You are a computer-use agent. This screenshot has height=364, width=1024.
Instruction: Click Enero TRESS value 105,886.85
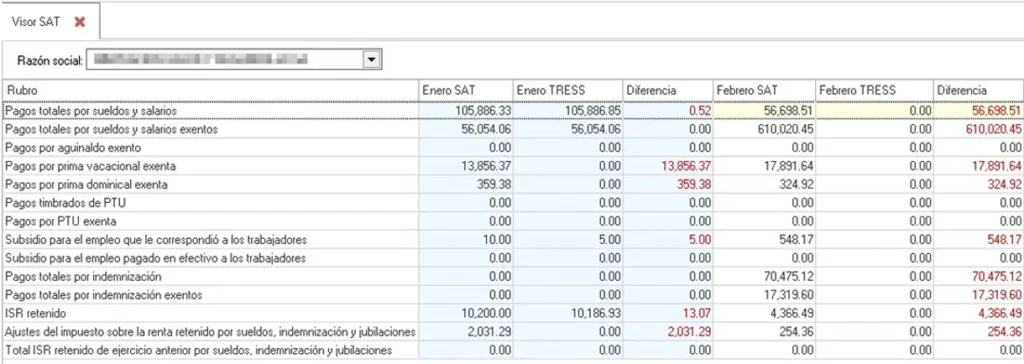(592, 111)
